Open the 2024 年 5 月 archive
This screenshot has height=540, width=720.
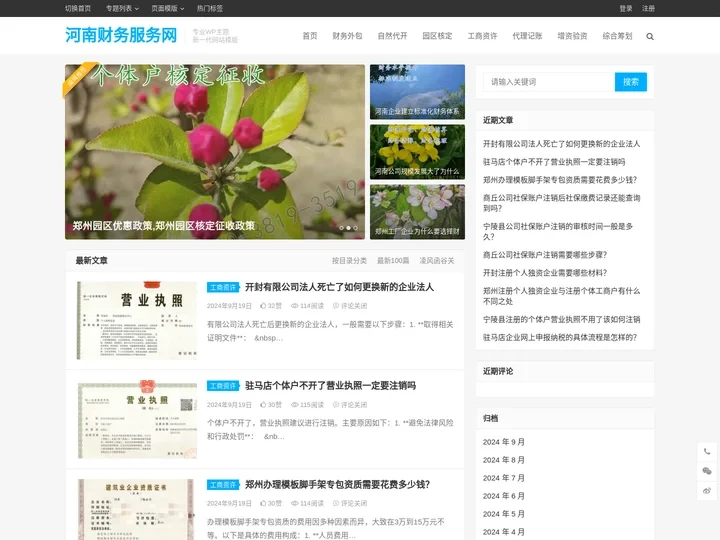tap(504, 514)
